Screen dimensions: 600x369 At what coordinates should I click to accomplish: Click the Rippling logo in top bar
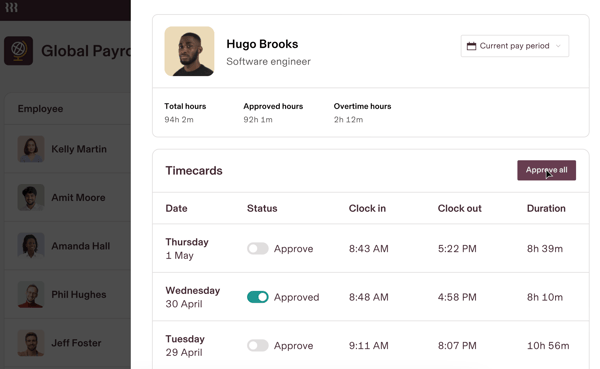tap(11, 7)
